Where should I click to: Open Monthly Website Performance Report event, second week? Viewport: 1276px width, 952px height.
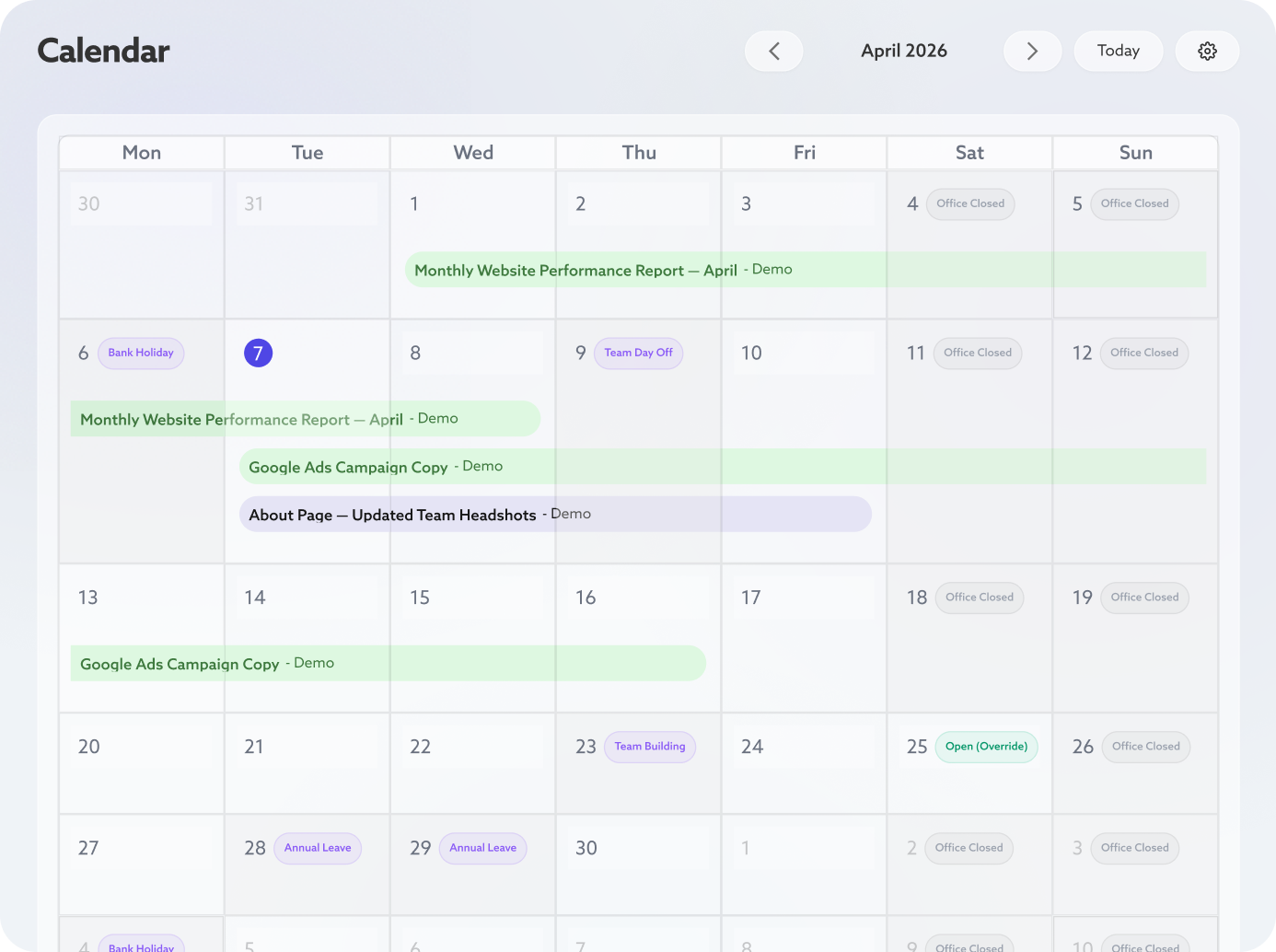306,419
